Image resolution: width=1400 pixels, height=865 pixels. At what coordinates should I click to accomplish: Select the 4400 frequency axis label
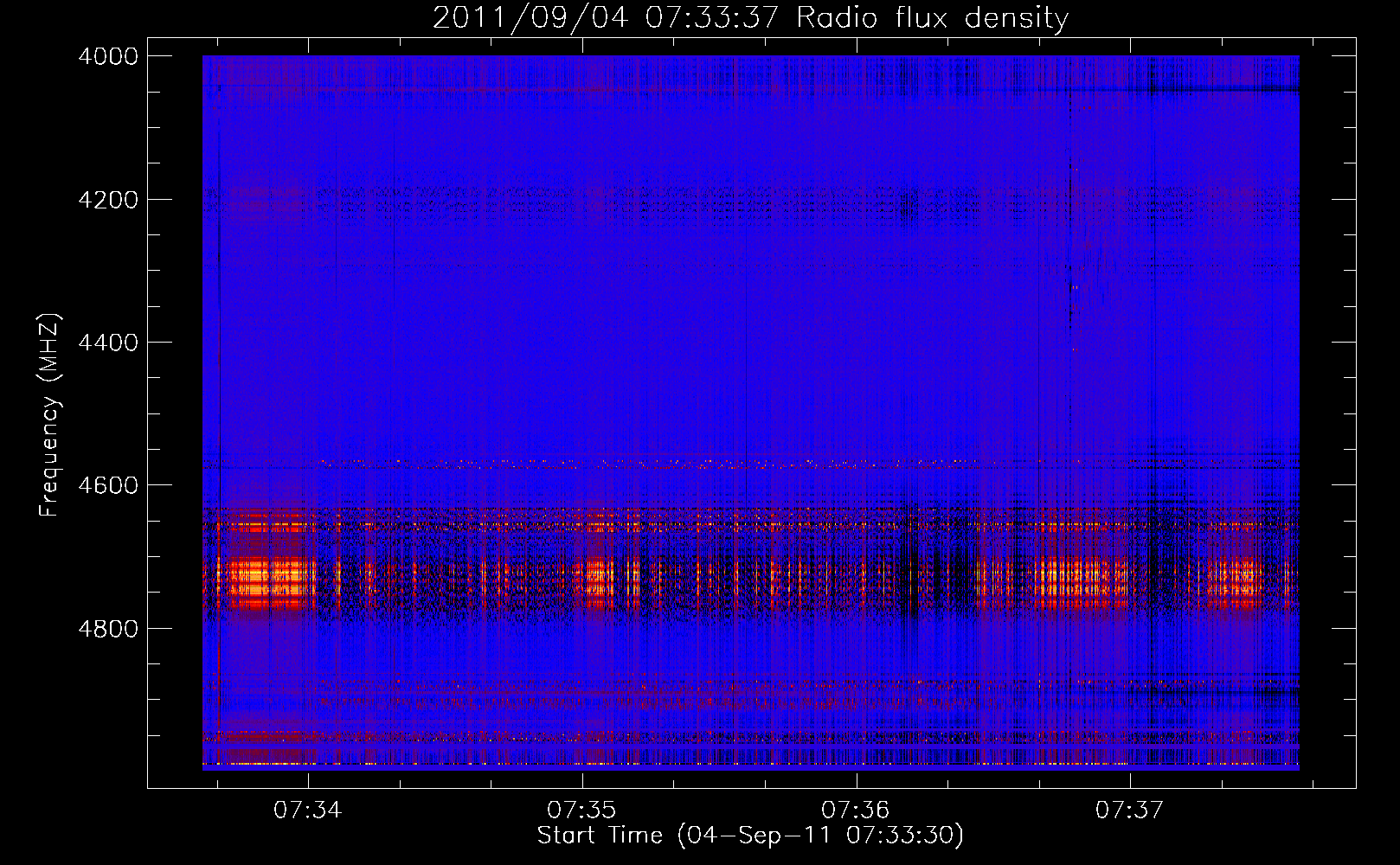[x=108, y=343]
